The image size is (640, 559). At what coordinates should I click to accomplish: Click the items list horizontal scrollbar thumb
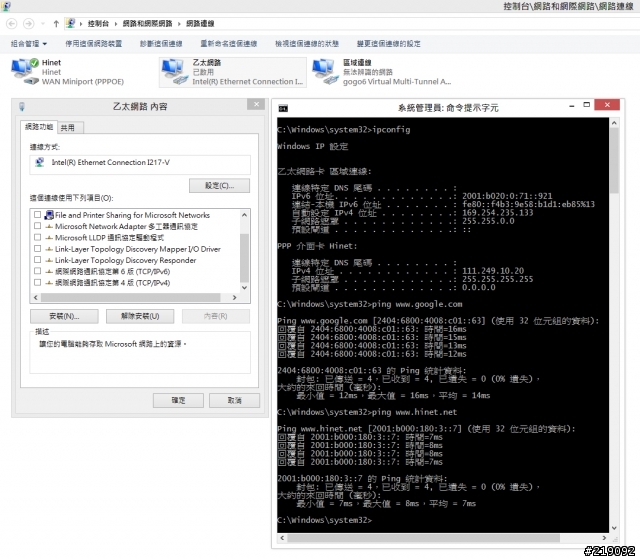point(131,297)
